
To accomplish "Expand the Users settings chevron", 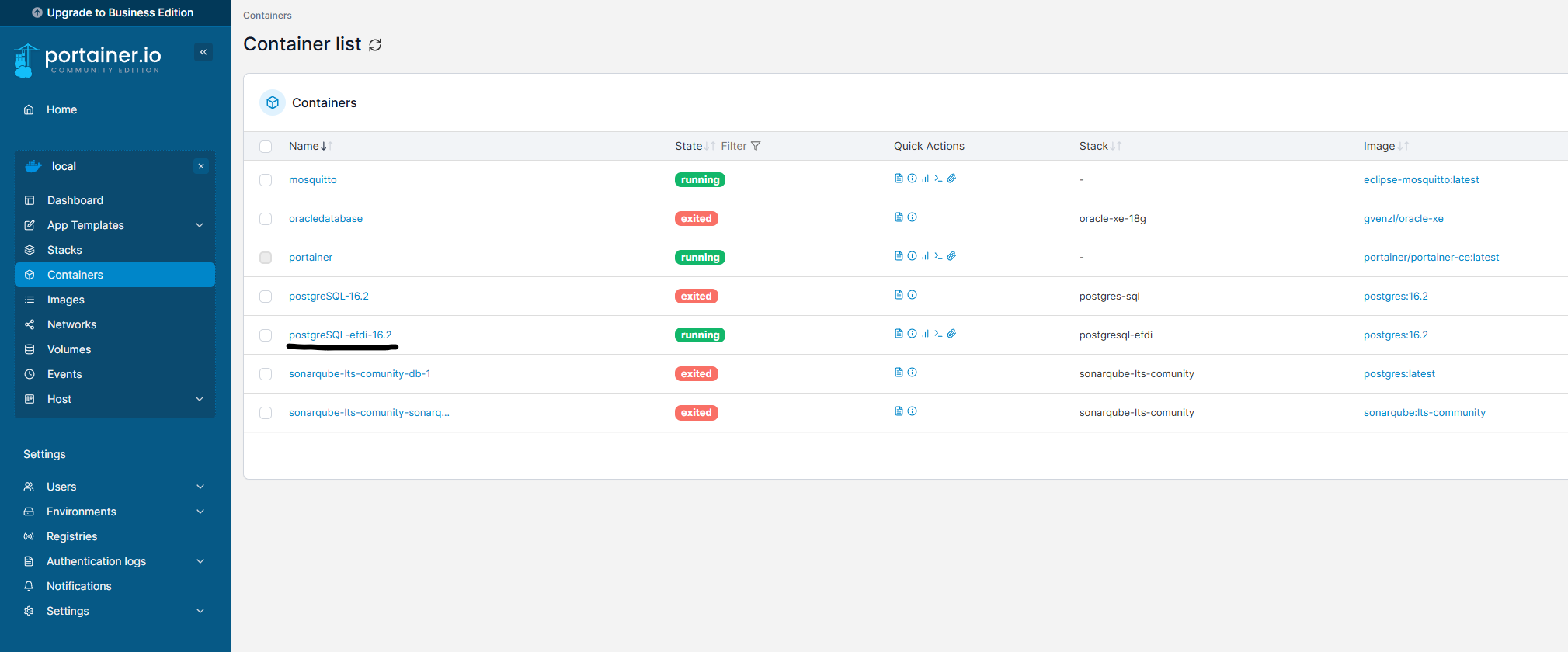I will point(200,487).
